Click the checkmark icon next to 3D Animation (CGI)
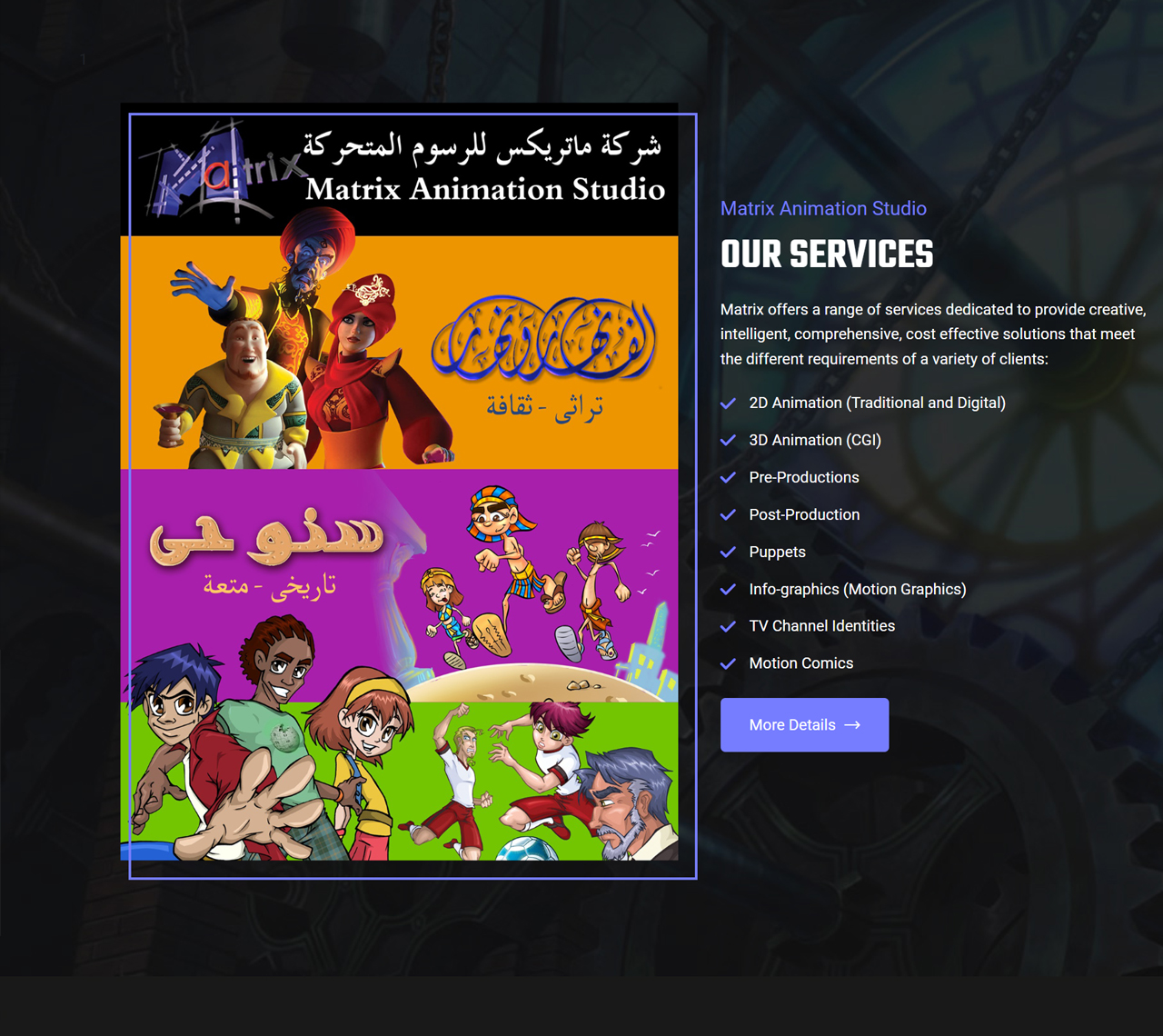 (x=728, y=441)
